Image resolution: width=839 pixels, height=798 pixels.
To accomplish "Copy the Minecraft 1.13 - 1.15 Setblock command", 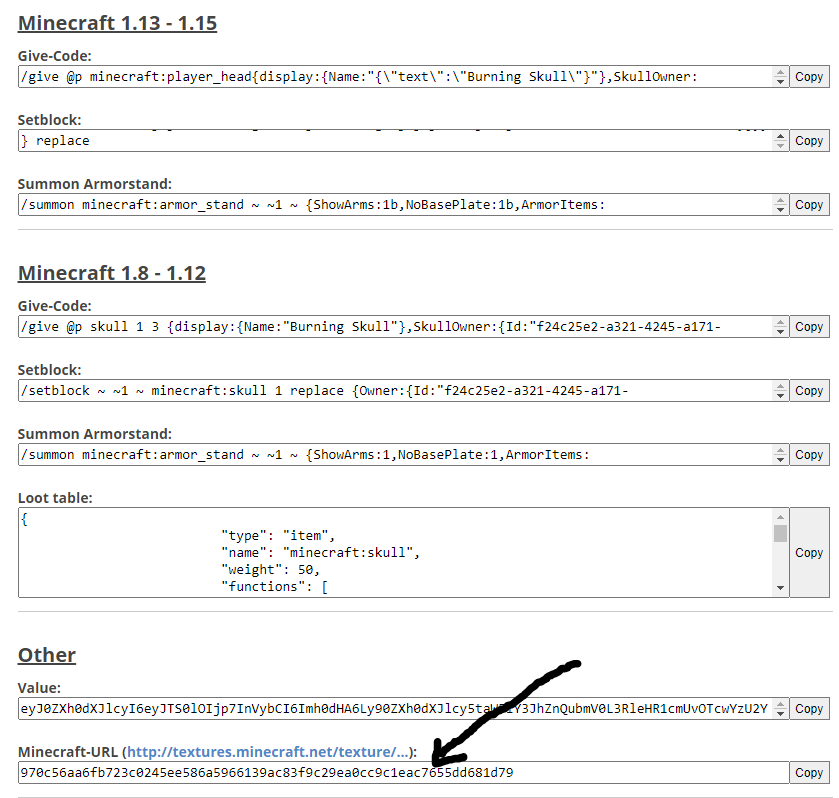I will (x=808, y=141).
